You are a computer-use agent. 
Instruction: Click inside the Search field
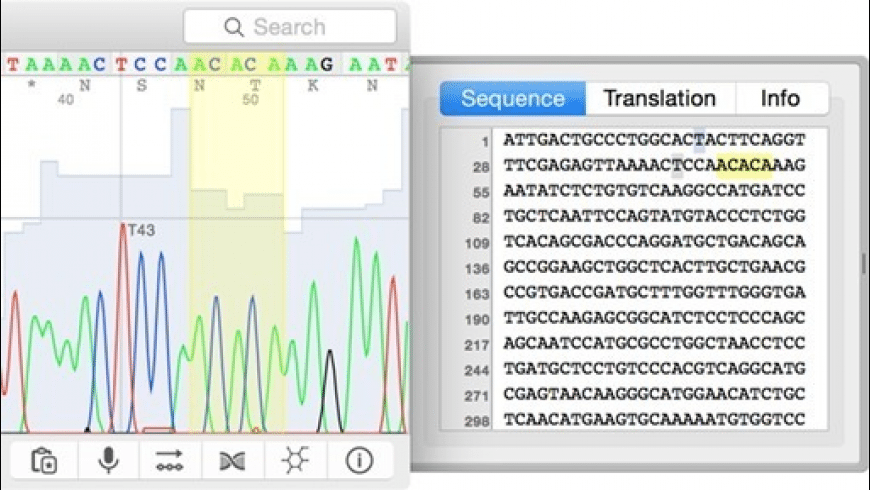pos(300,27)
